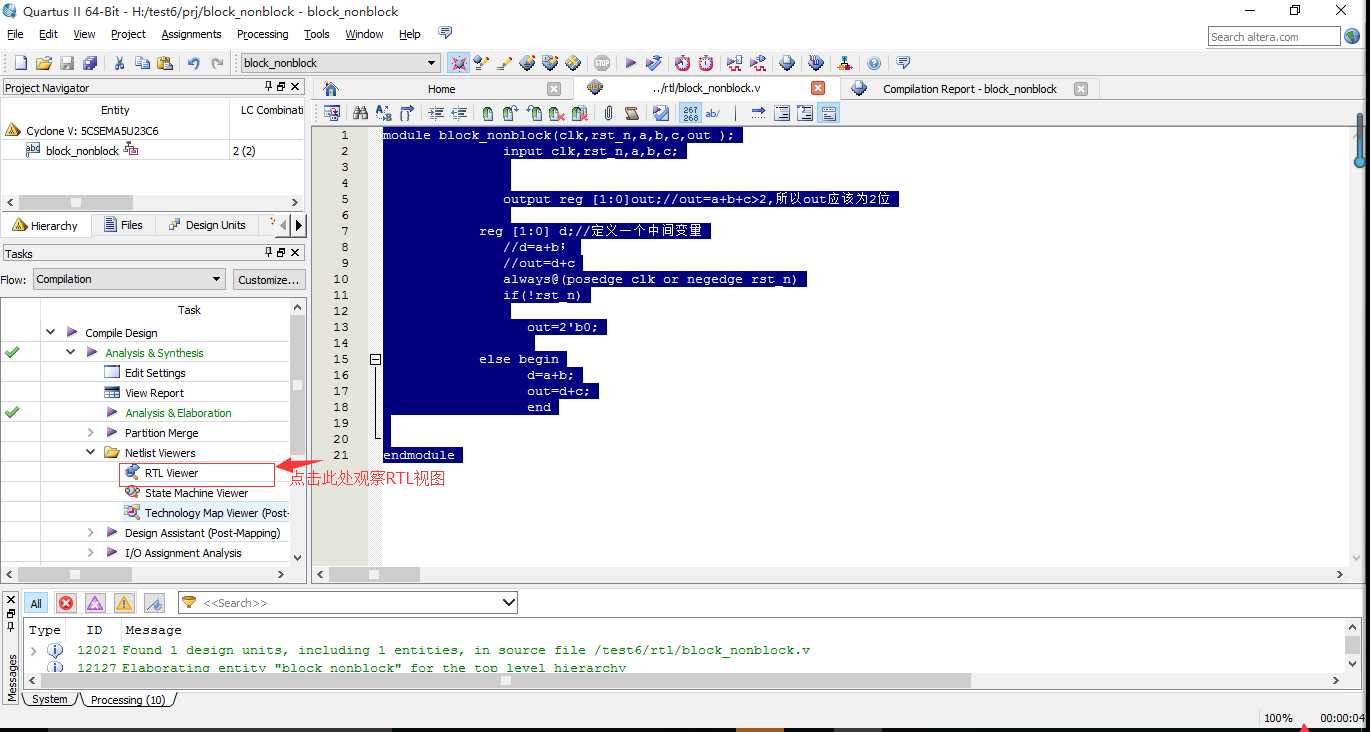Click the speech bubble icon beside Help menu

(446, 33)
